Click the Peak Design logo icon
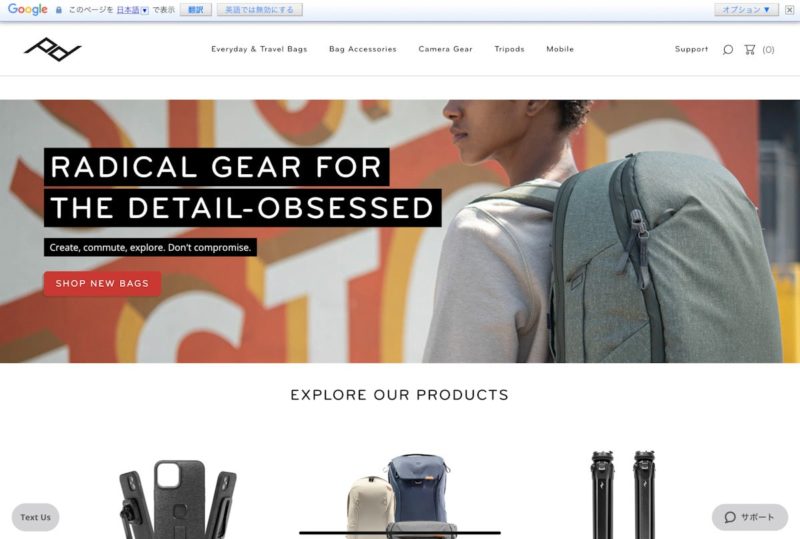Viewport: 800px width, 539px height. [x=53, y=49]
